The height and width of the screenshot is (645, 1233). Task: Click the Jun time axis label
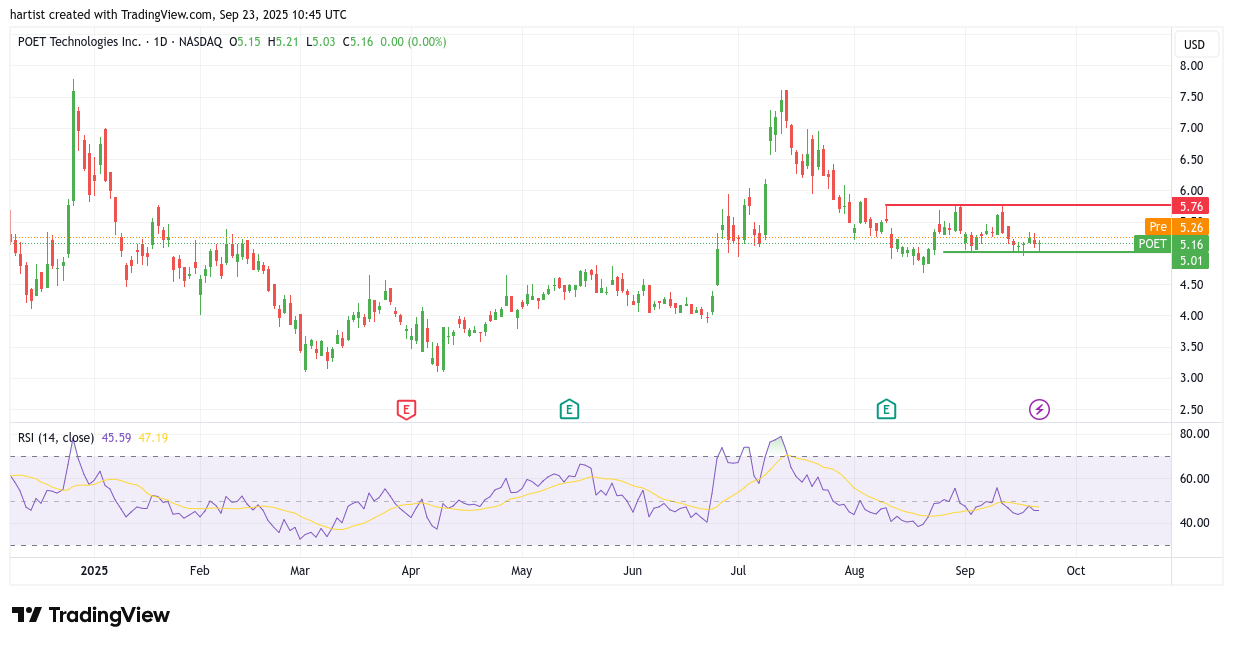[632, 571]
